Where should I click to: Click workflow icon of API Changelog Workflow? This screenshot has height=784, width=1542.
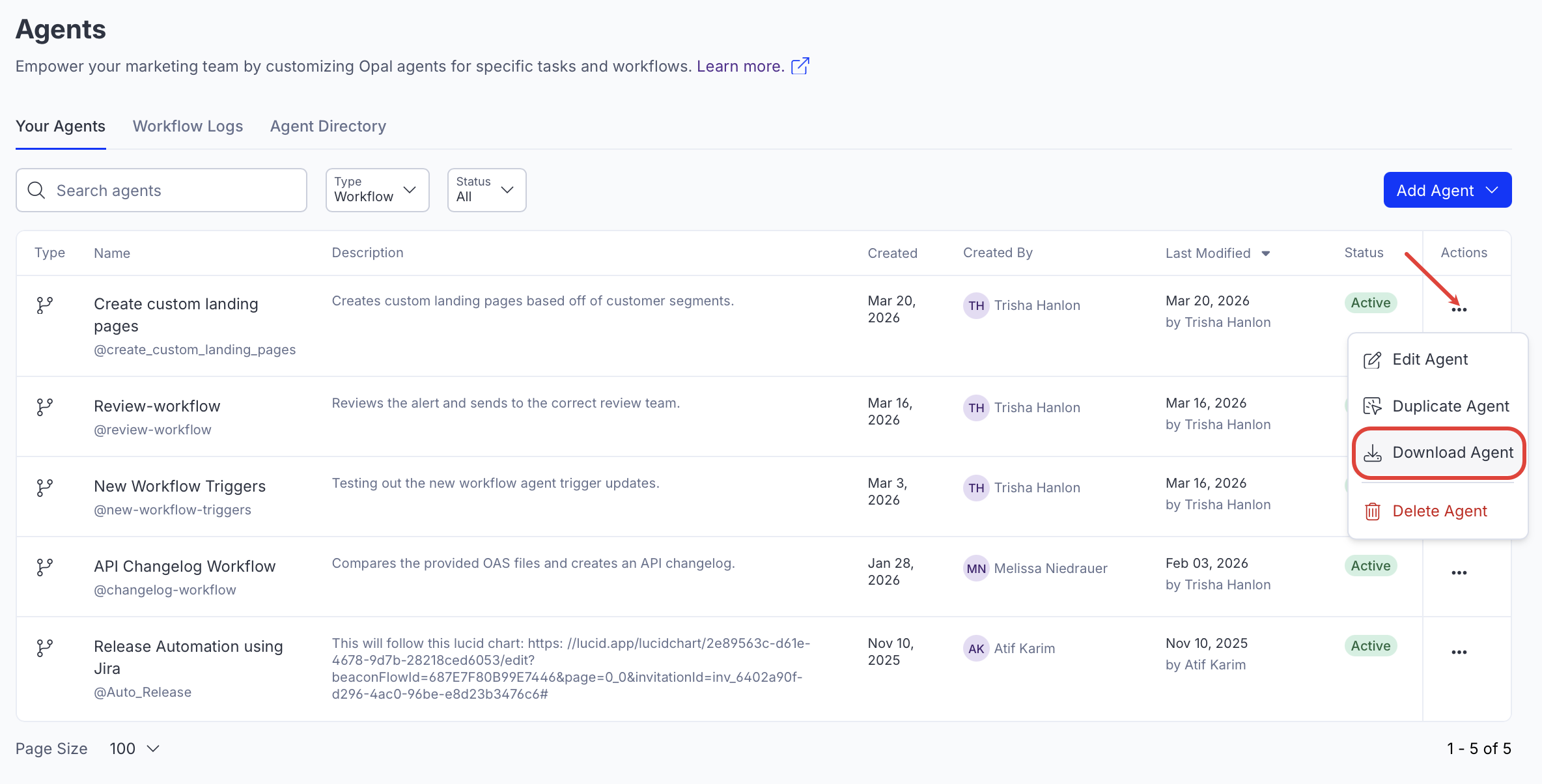click(44, 567)
